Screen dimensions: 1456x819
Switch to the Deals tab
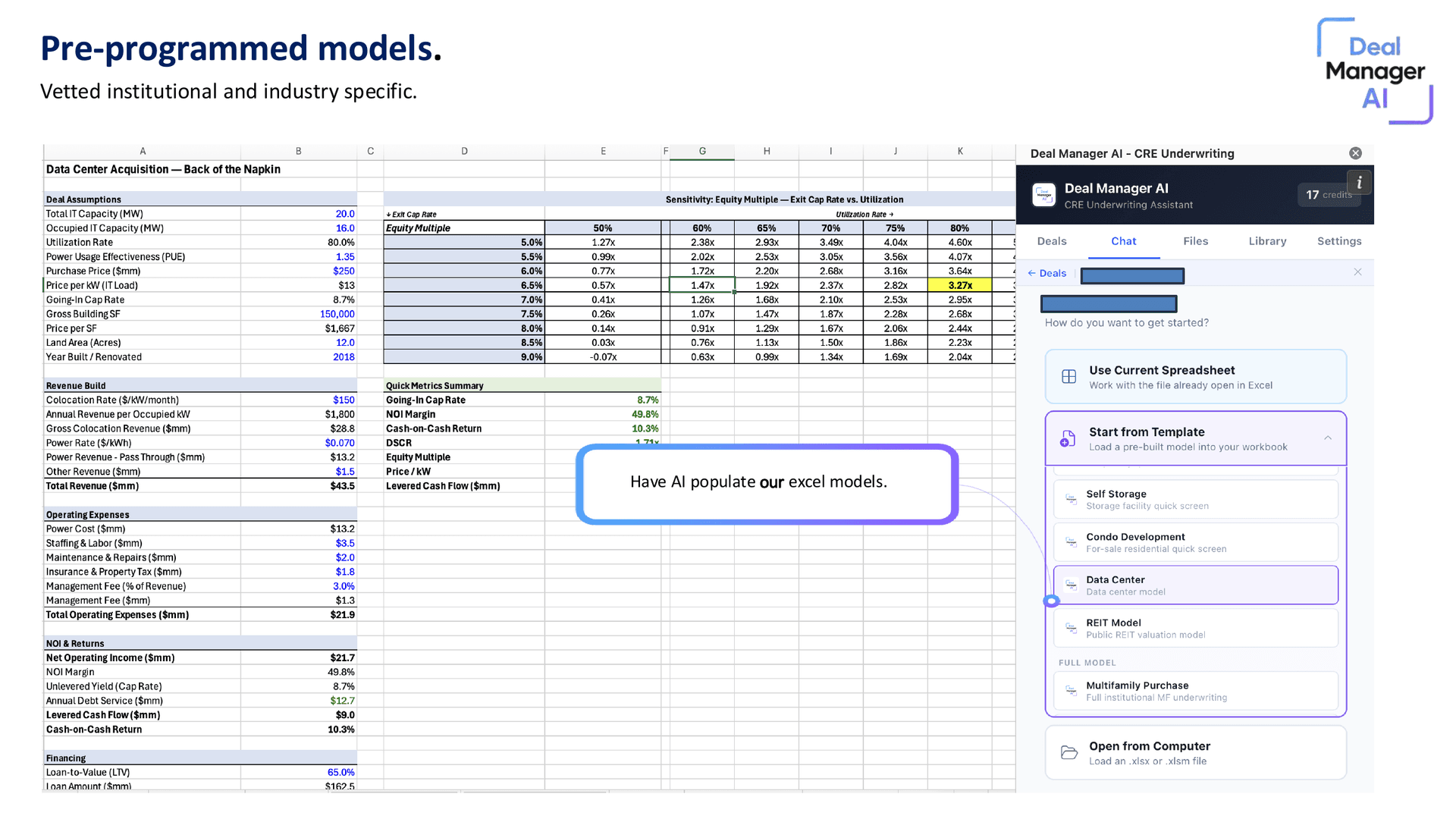tap(1052, 241)
